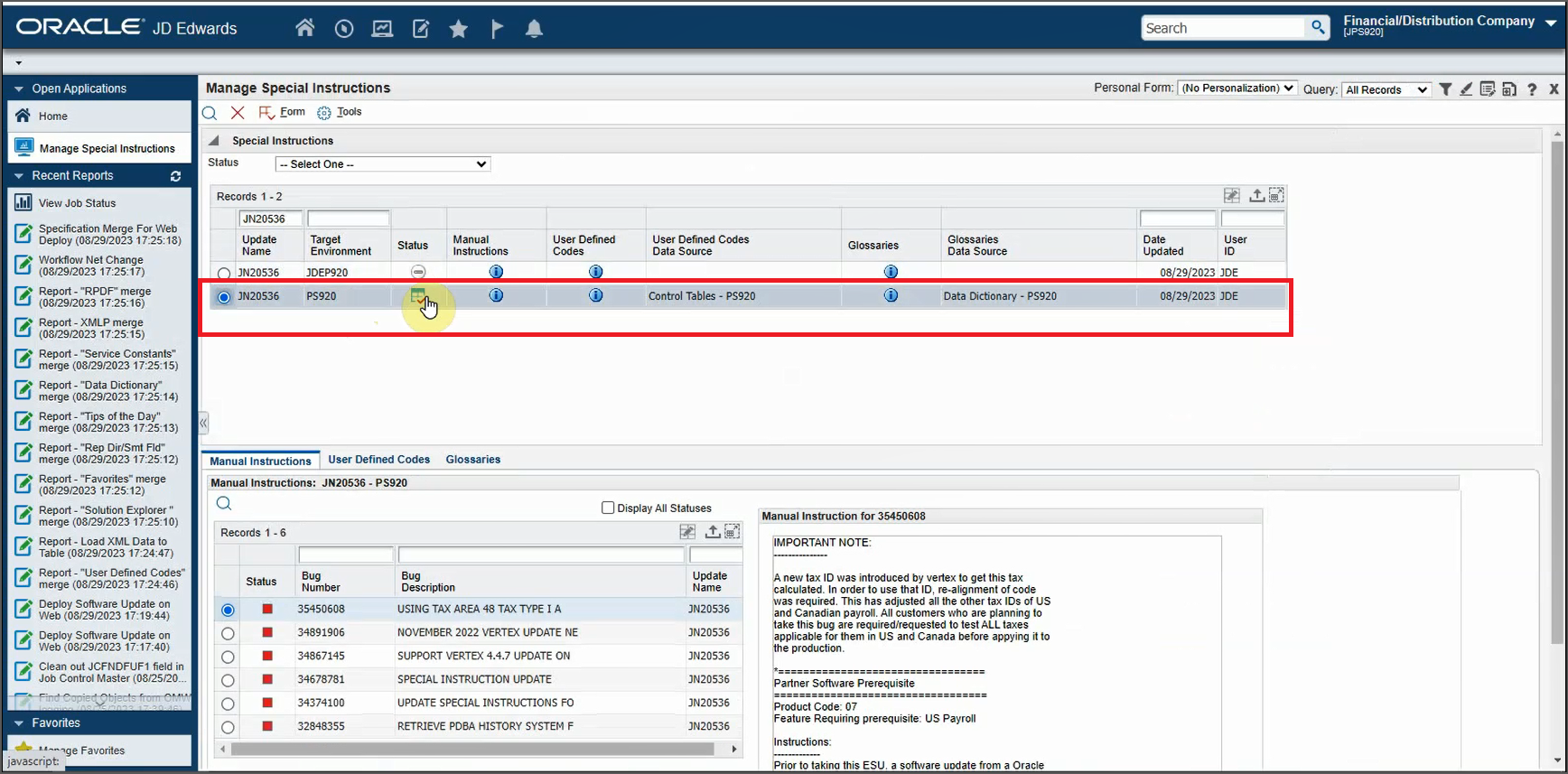The image size is (1568, 774).
Task: Open notifications bell icon
Action: click(535, 29)
